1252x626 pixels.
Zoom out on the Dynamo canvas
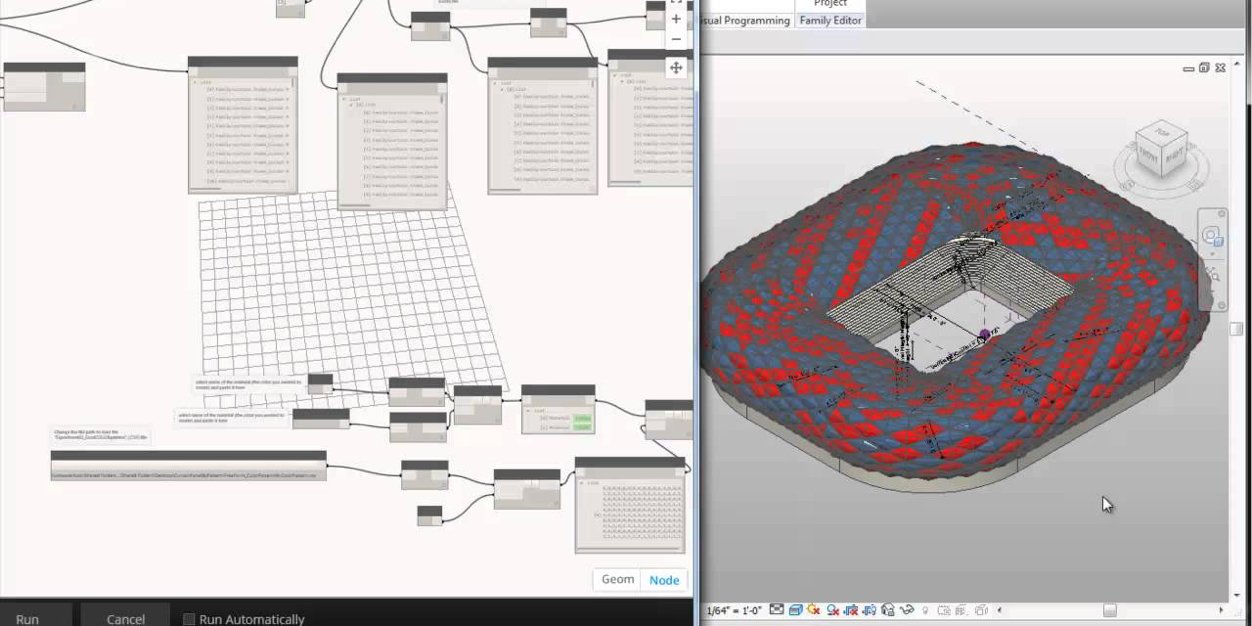pyautogui.click(x=677, y=39)
